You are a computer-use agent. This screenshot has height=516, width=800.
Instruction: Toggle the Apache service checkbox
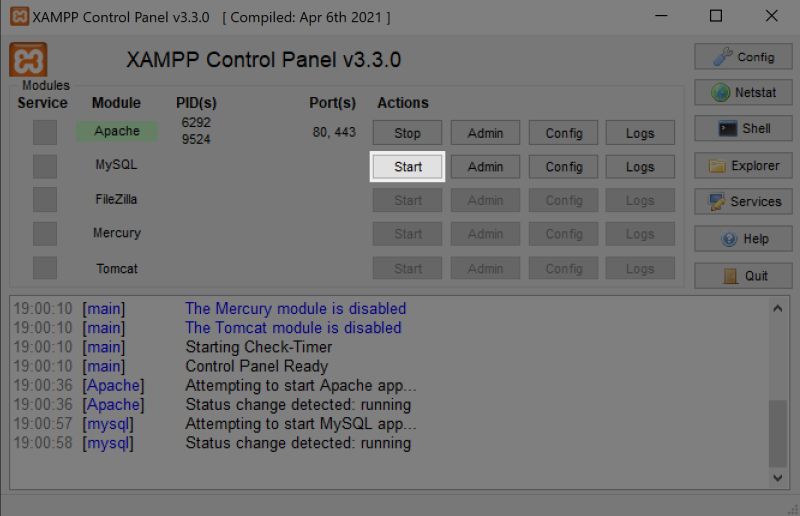(45, 132)
